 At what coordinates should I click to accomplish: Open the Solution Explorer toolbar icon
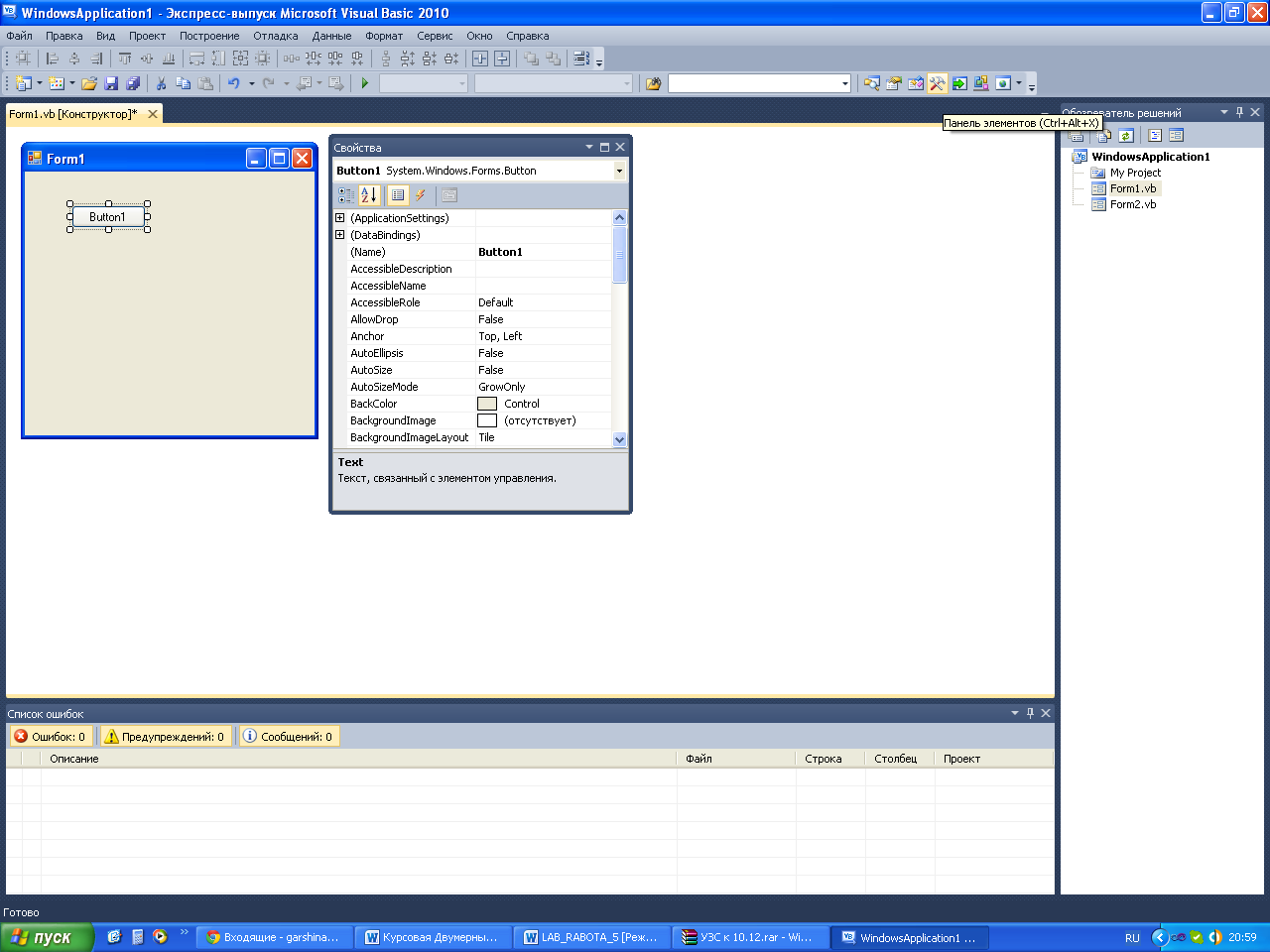pos(872,83)
